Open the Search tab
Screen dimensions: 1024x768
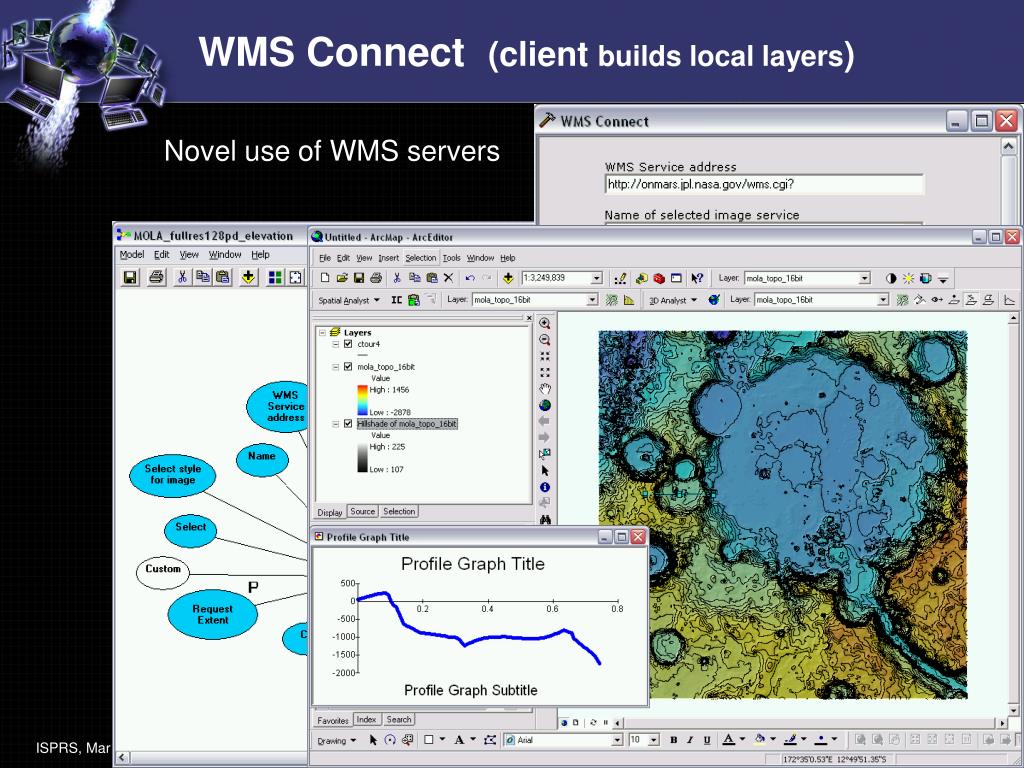point(398,720)
